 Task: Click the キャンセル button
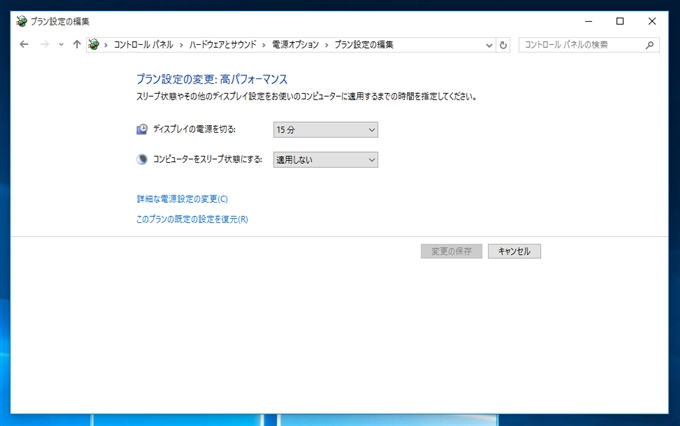click(514, 251)
